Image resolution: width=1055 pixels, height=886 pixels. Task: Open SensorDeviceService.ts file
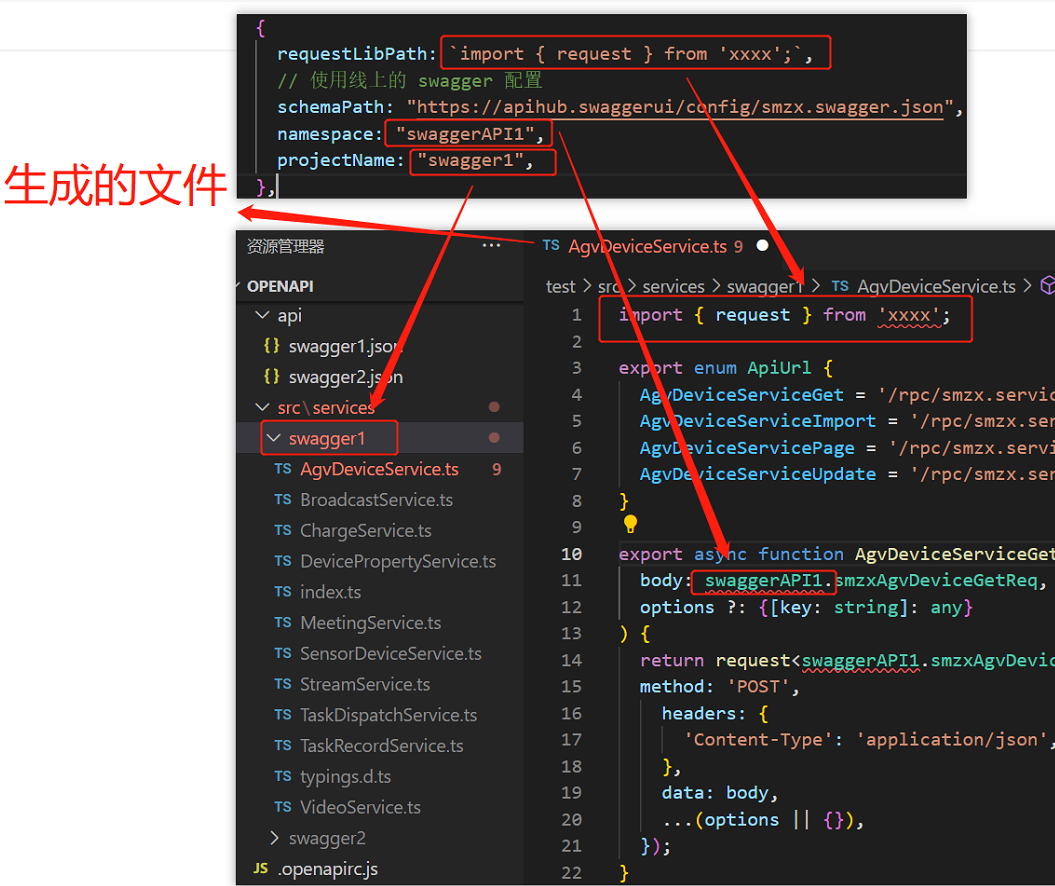point(391,653)
